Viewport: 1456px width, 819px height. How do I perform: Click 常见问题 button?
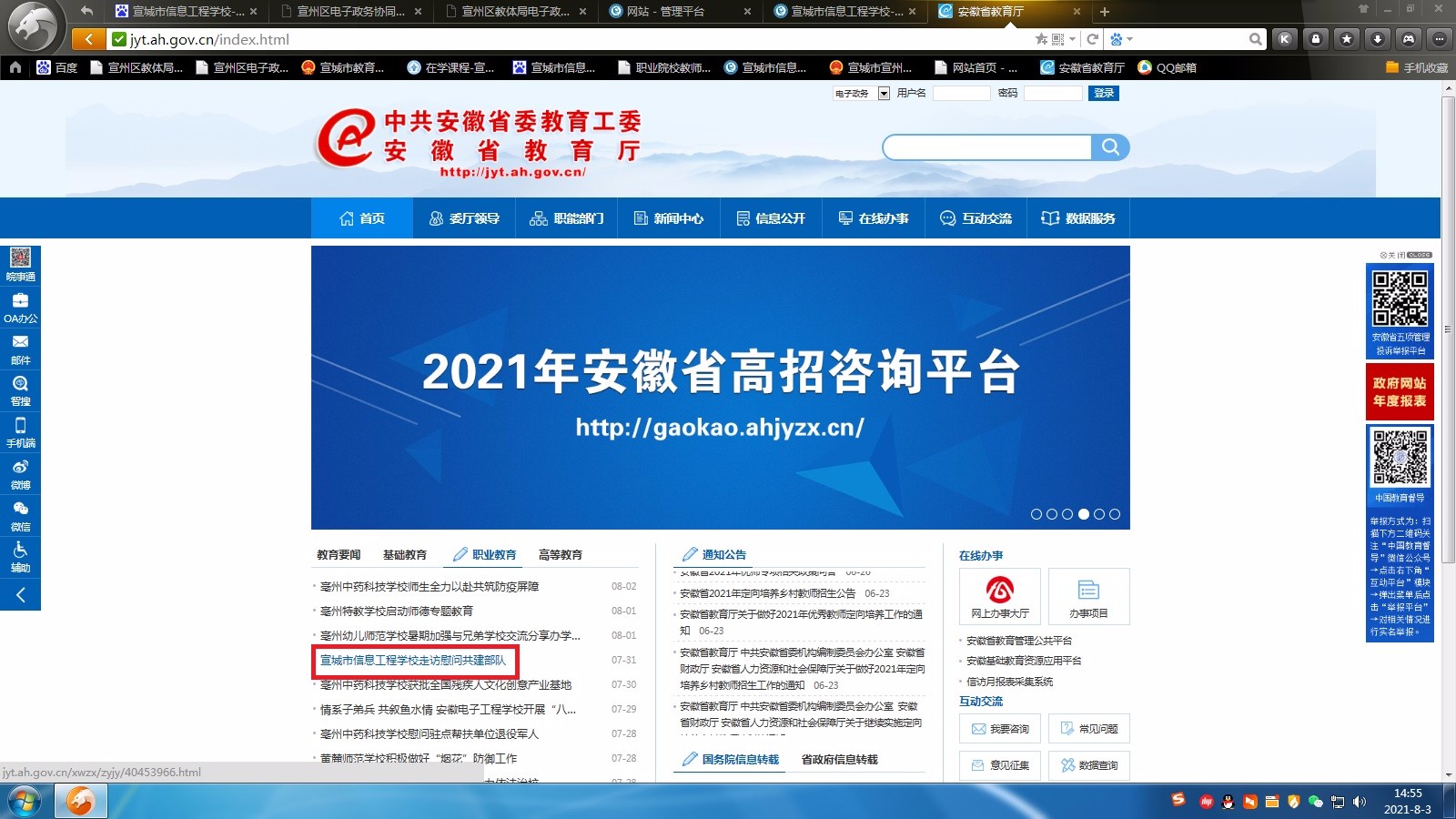[x=1088, y=729]
